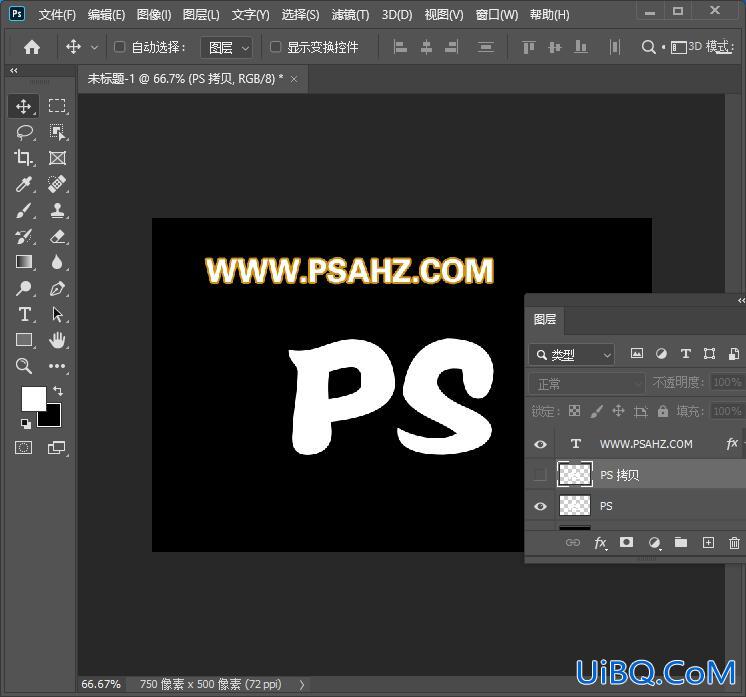Open the blend mode 正常 dropdown
Screen dimensions: 746x697
tap(587, 383)
